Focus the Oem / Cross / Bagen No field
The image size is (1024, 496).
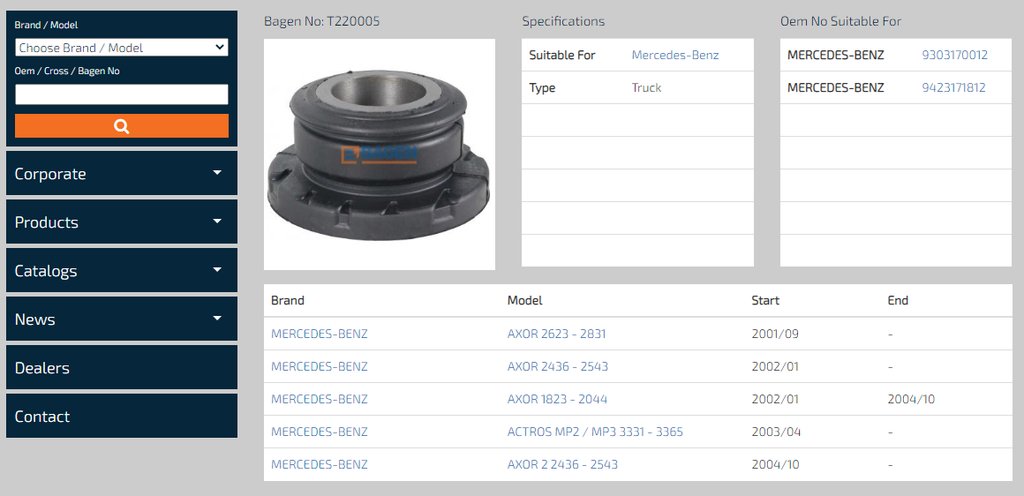(x=121, y=95)
